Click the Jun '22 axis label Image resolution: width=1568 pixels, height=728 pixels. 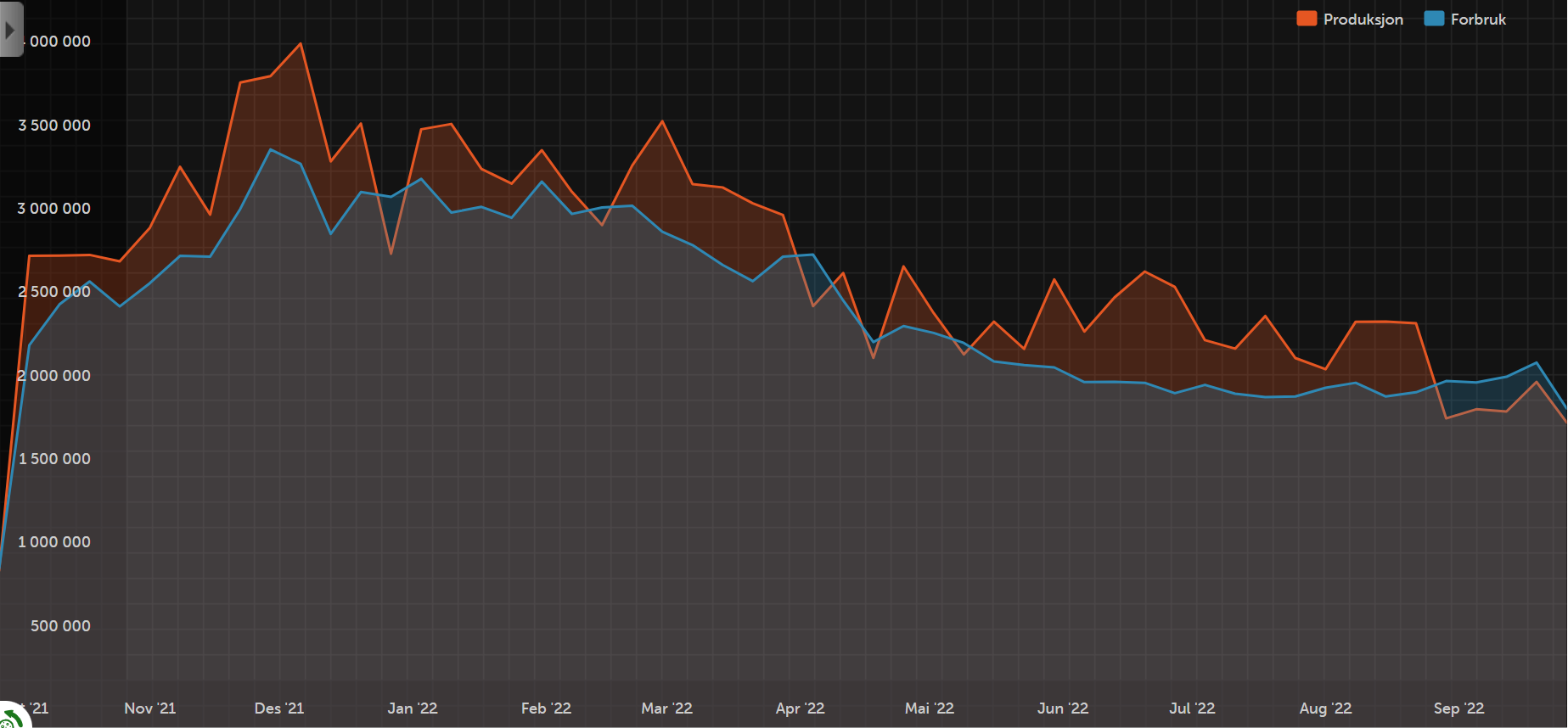pos(1063,708)
